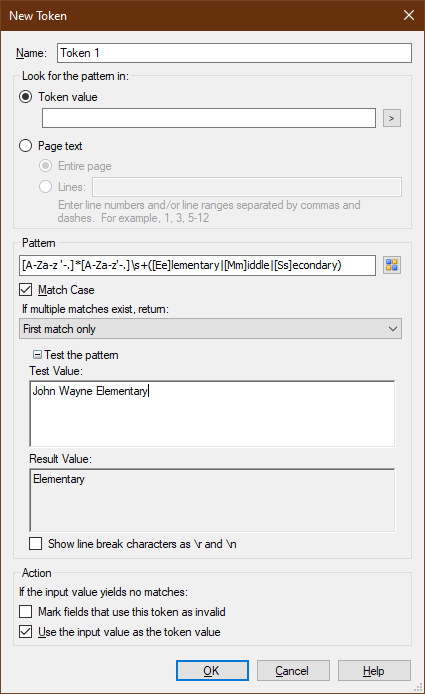Click the token picker arrow button
The width and height of the screenshot is (425, 694).
392,118
